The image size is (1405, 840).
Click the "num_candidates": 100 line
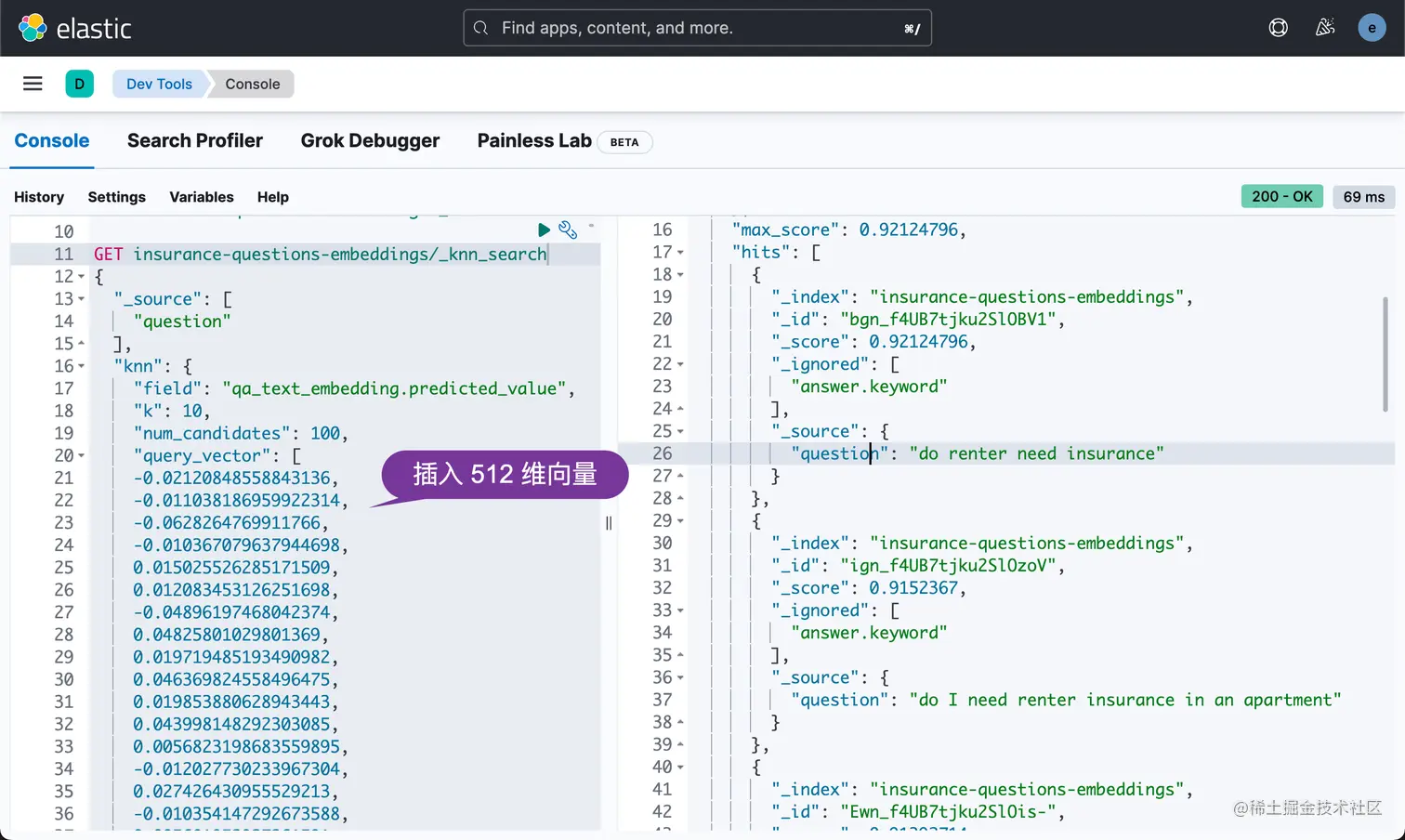point(241,433)
